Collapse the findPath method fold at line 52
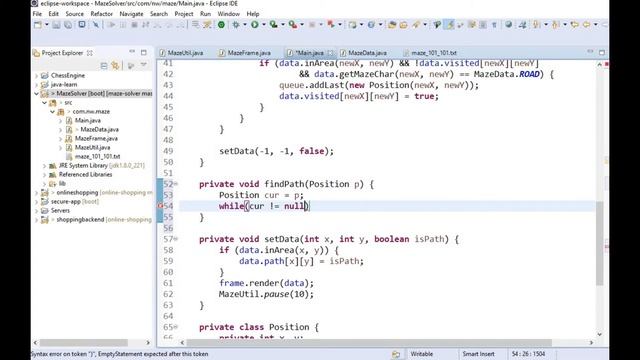Image resolution: width=640 pixels, height=360 pixels. tap(176, 184)
